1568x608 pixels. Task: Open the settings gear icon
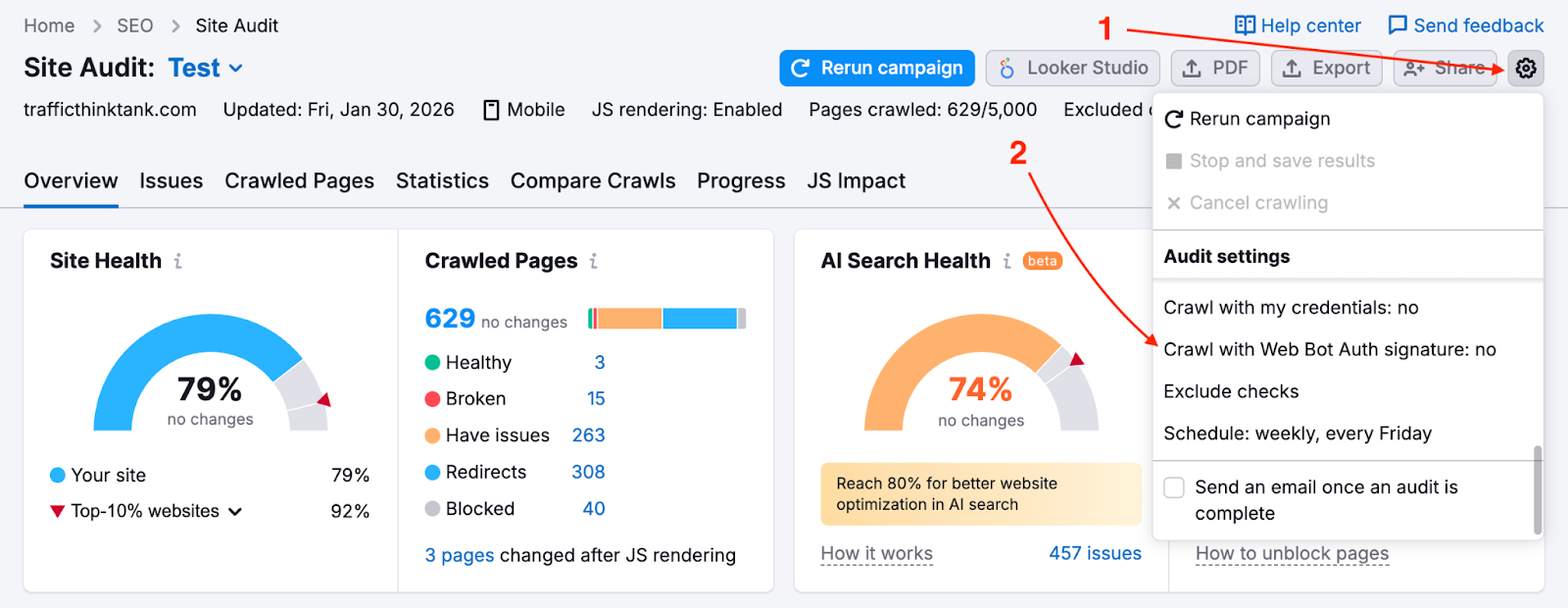pos(1526,69)
